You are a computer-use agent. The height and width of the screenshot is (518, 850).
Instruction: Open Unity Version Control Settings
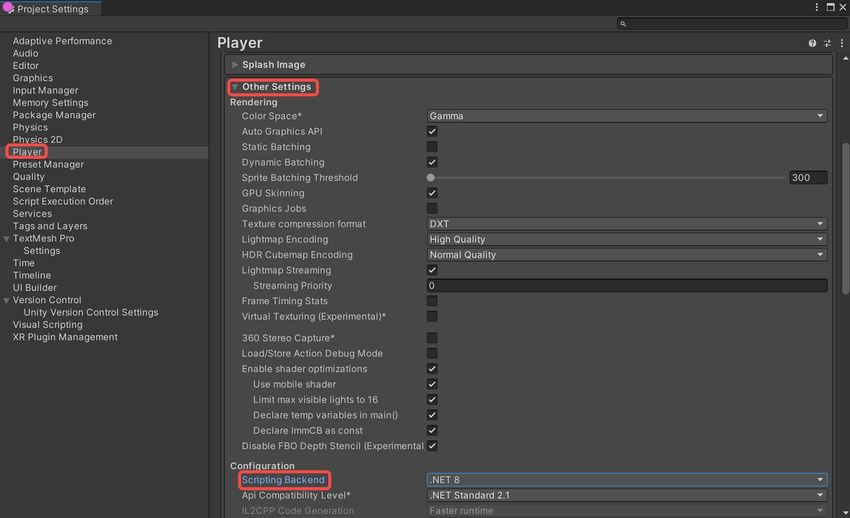click(90, 312)
